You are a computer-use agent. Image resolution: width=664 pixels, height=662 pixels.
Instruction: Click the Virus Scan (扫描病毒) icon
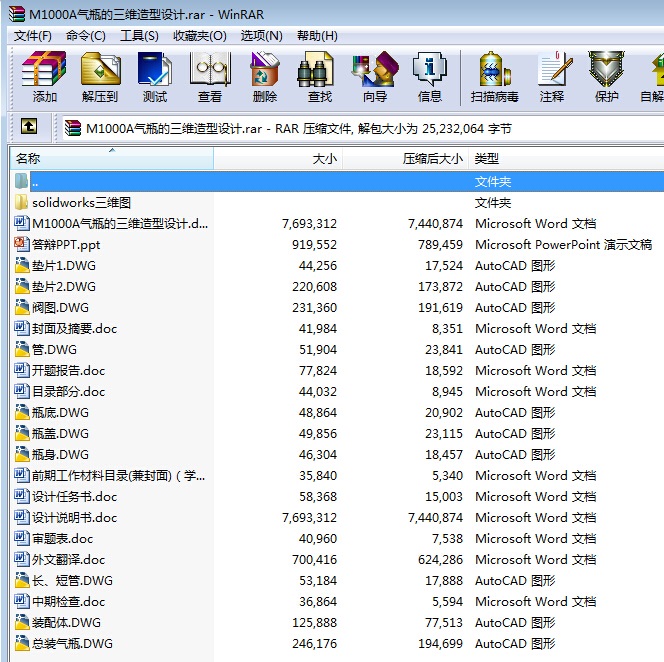(x=495, y=77)
